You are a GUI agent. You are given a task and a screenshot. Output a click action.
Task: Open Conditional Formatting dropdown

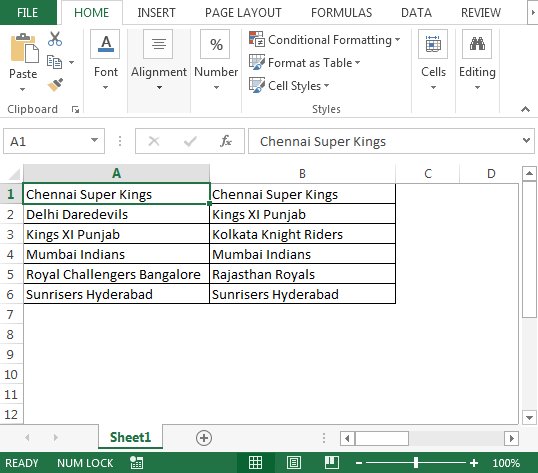pyautogui.click(x=397, y=39)
